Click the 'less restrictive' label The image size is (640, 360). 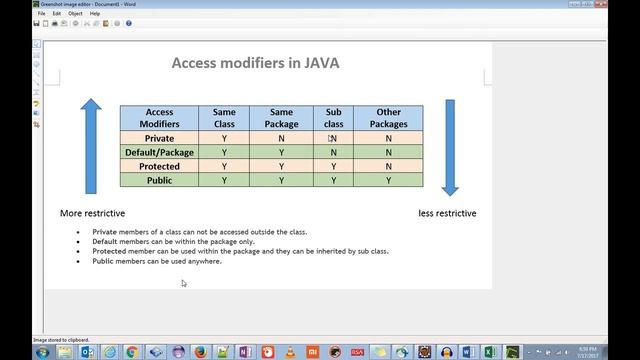pos(447,213)
